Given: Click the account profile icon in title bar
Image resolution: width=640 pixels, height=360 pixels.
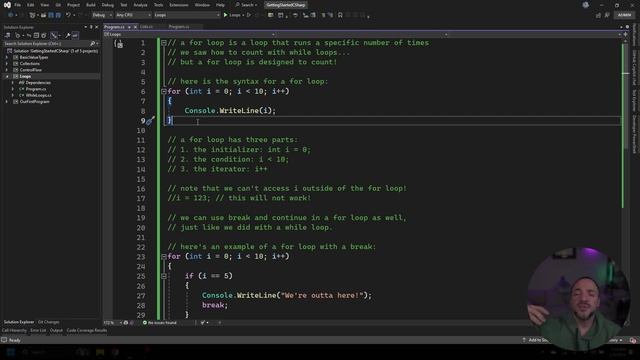Looking at the screenshot, I should [x=586, y=5].
